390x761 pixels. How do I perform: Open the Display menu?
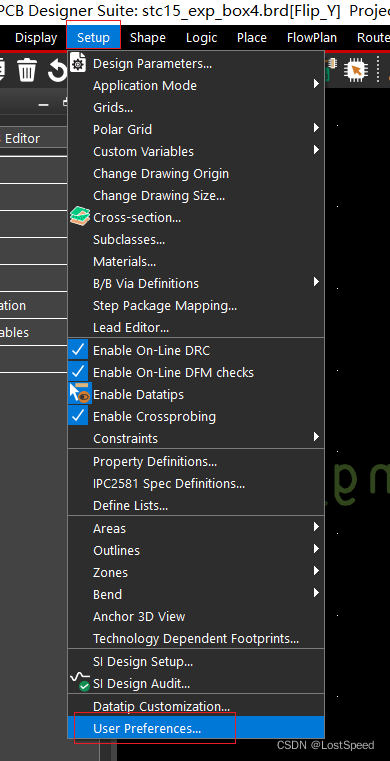click(36, 37)
